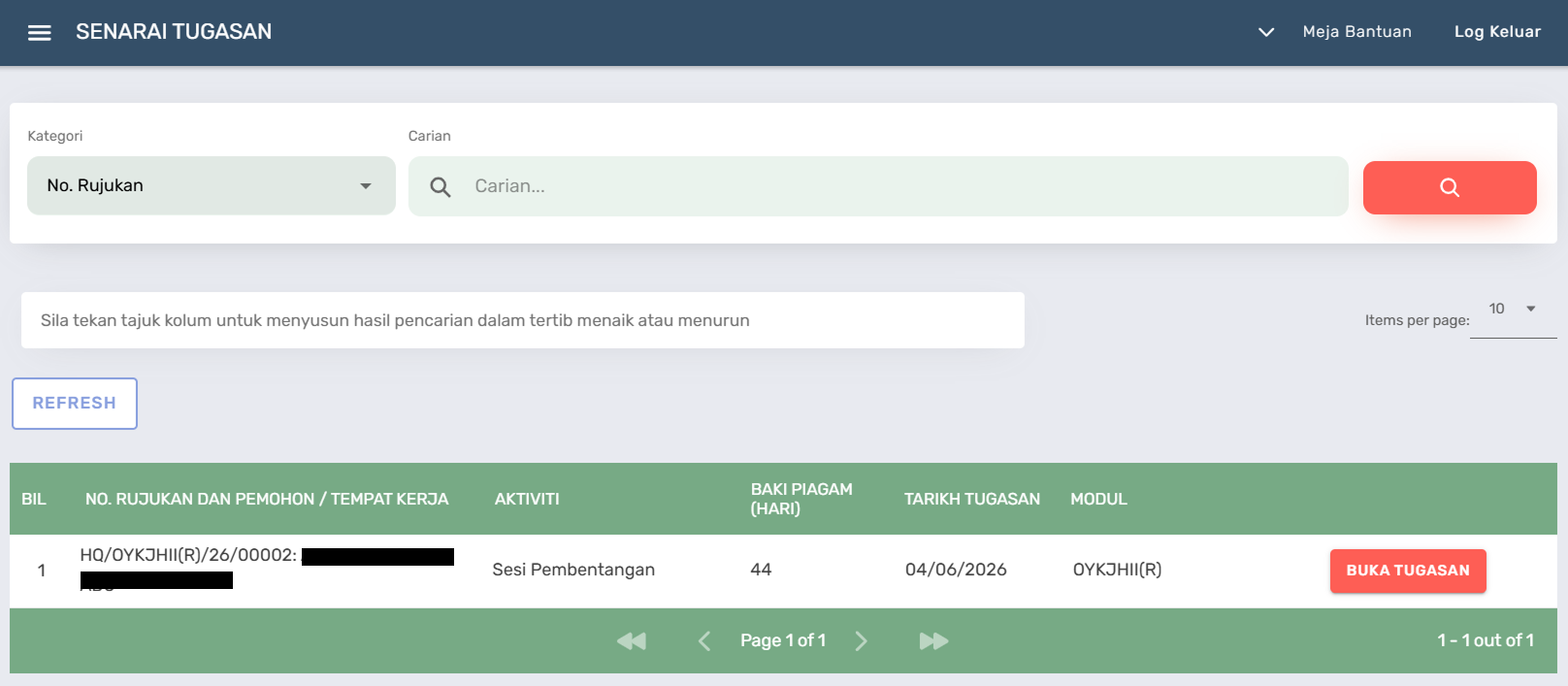Select reference HQ/OYKJHII(R)/26/00002 text
Image resolution: width=1568 pixels, height=686 pixels.
coord(188,555)
